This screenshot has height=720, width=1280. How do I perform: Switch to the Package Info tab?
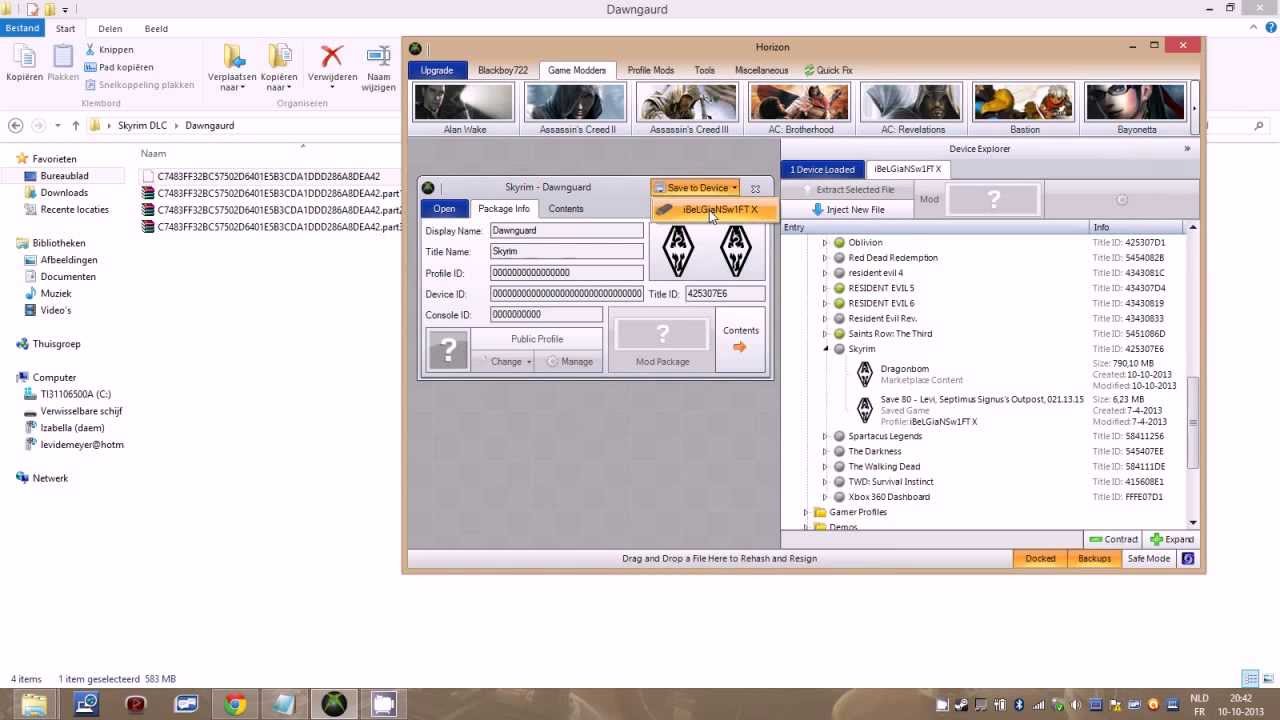click(x=504, y=209)
